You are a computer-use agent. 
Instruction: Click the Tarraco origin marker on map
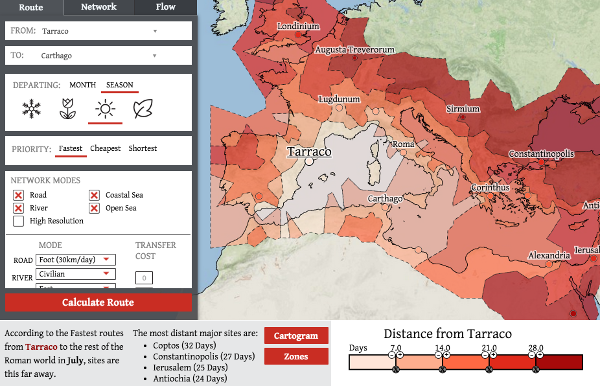click(x=309, y=161)
